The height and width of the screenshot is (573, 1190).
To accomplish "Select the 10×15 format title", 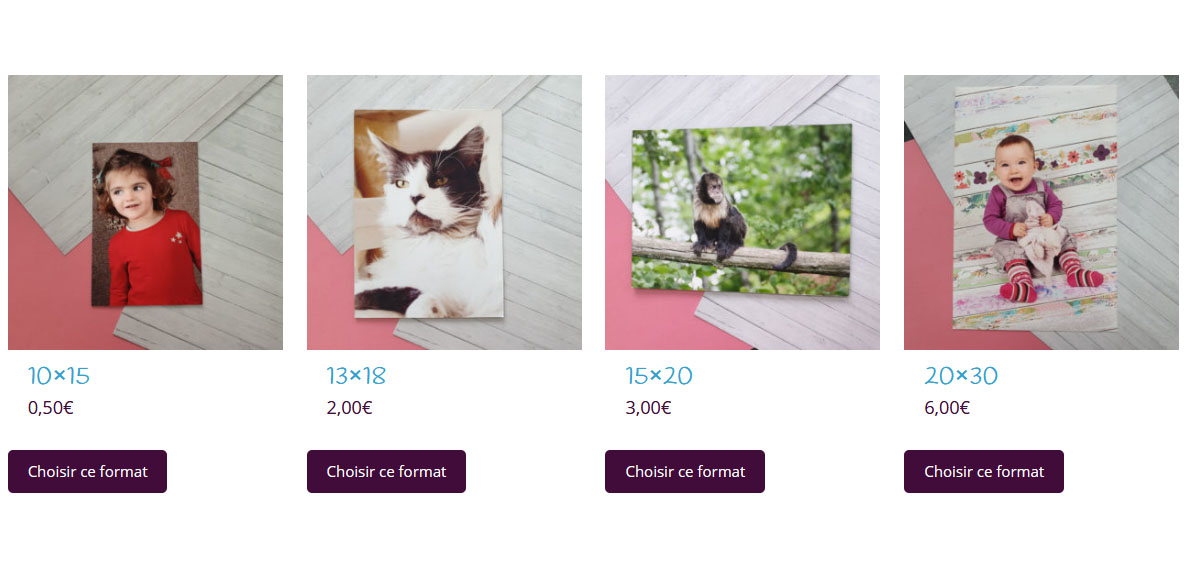I will pyautogui.click(x=58, y=376).
